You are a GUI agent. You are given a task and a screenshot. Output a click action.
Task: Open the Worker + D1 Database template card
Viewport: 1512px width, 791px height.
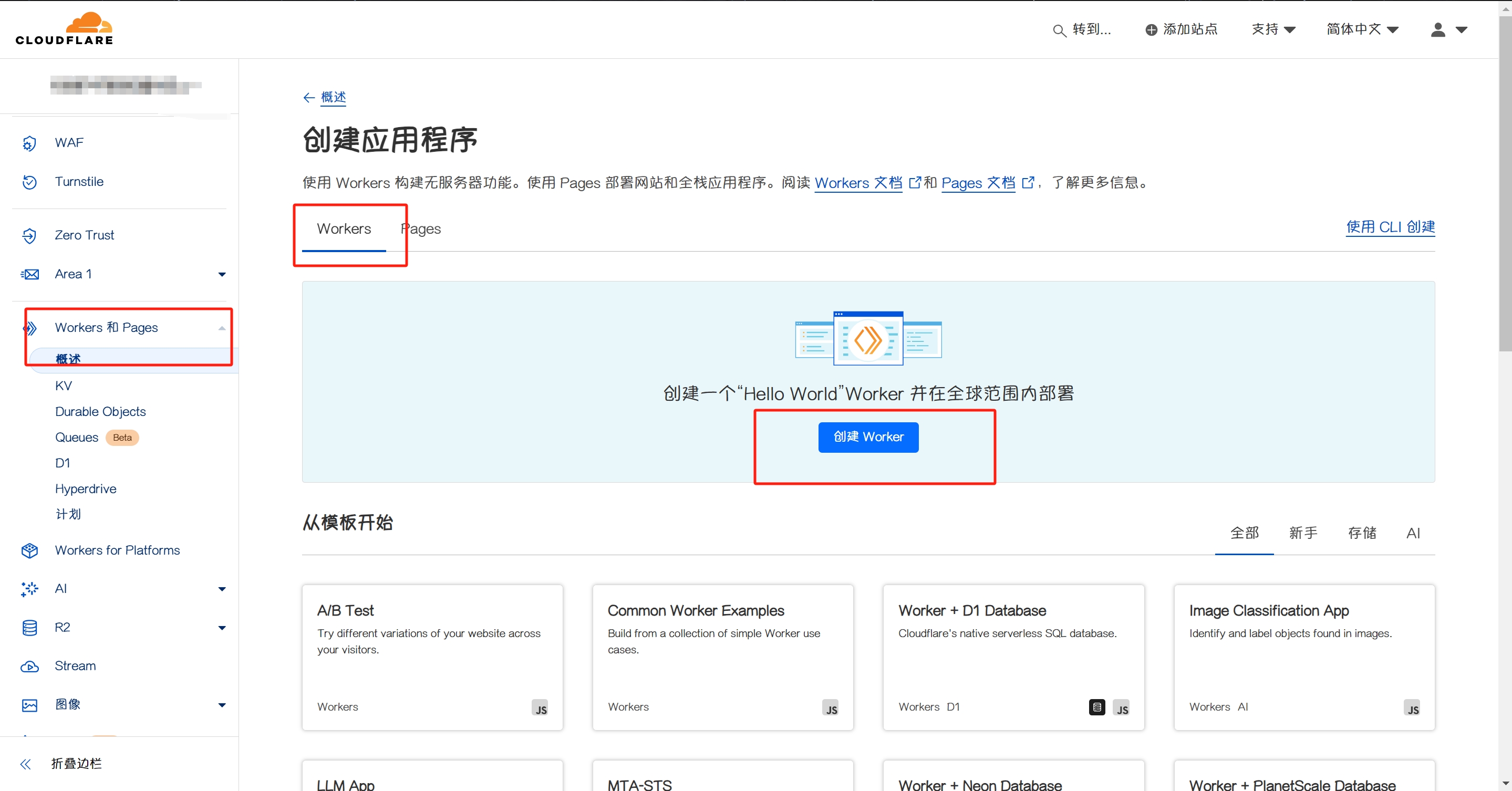click(1013, 657)
